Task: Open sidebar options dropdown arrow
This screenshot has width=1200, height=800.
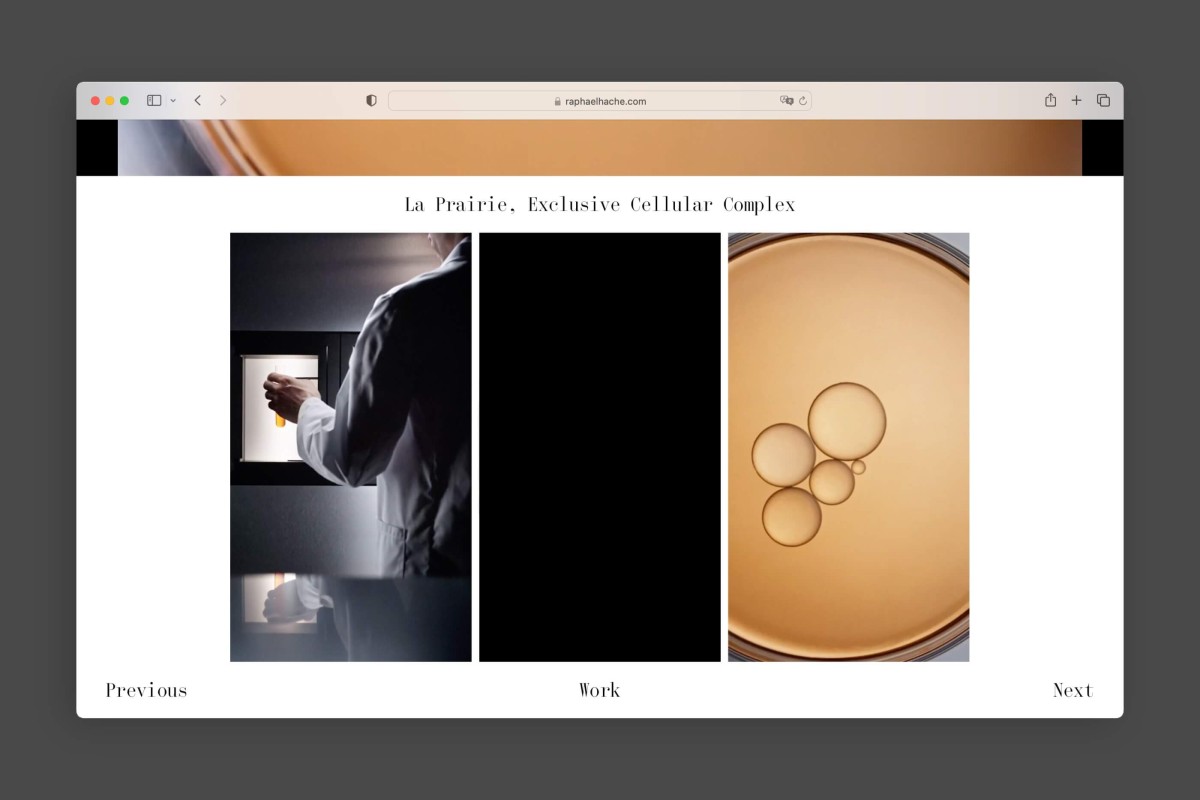Action: [x=173, y=101]
